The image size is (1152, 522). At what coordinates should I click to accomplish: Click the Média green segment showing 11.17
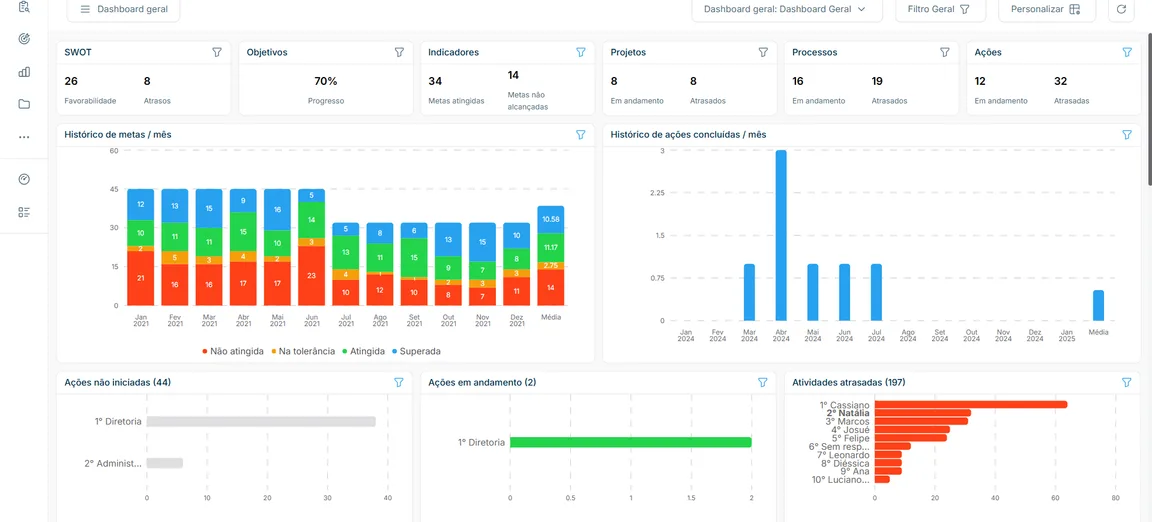click(x=551, y=248)
